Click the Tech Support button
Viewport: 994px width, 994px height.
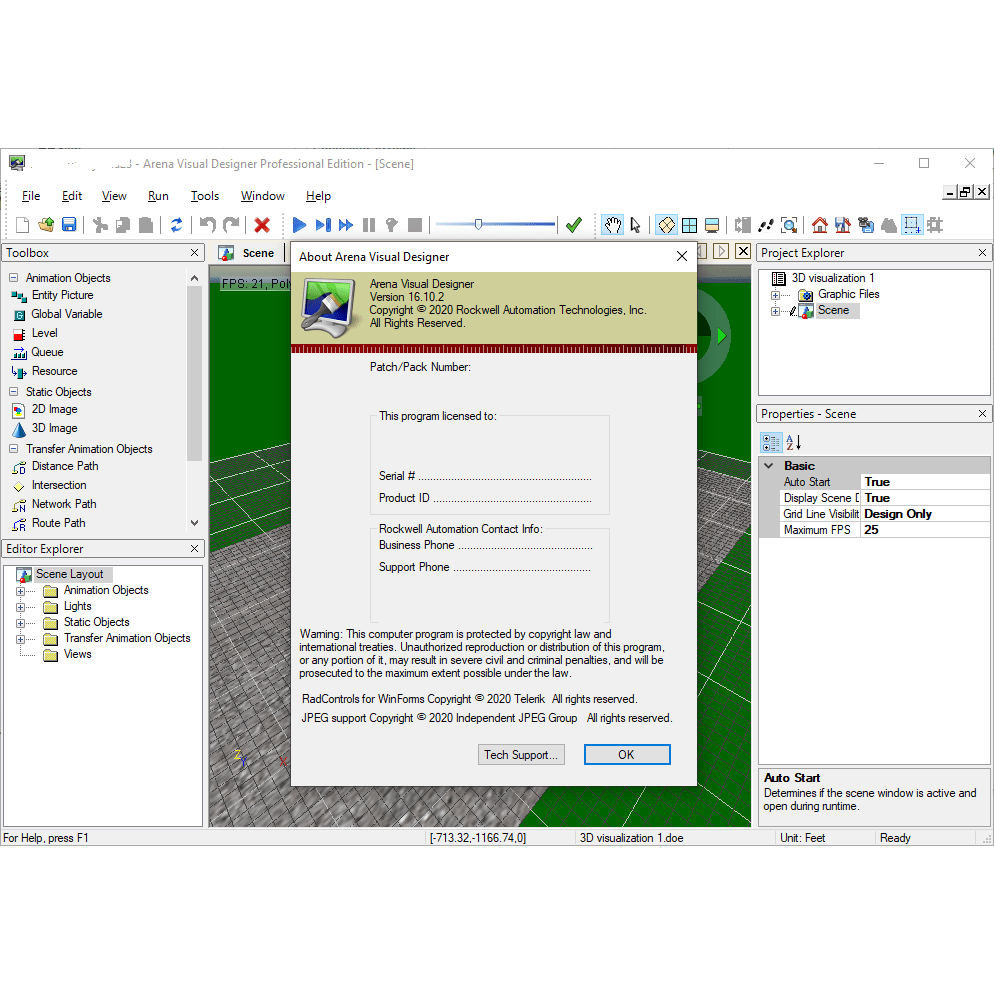click(x=521, y=755)
